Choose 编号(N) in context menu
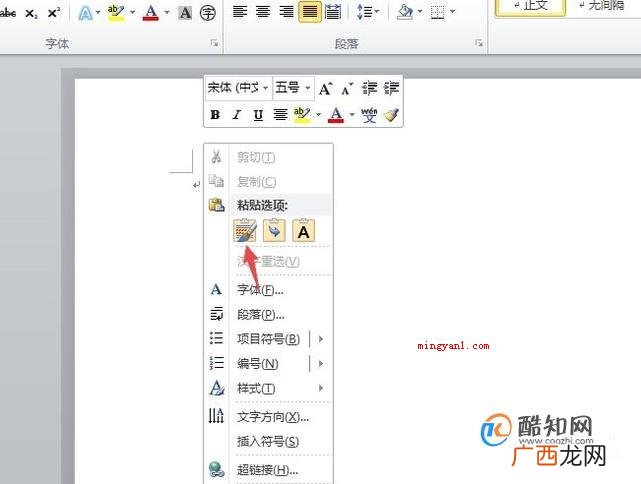This screenshot has height=484, width=641. pos(258,363)
